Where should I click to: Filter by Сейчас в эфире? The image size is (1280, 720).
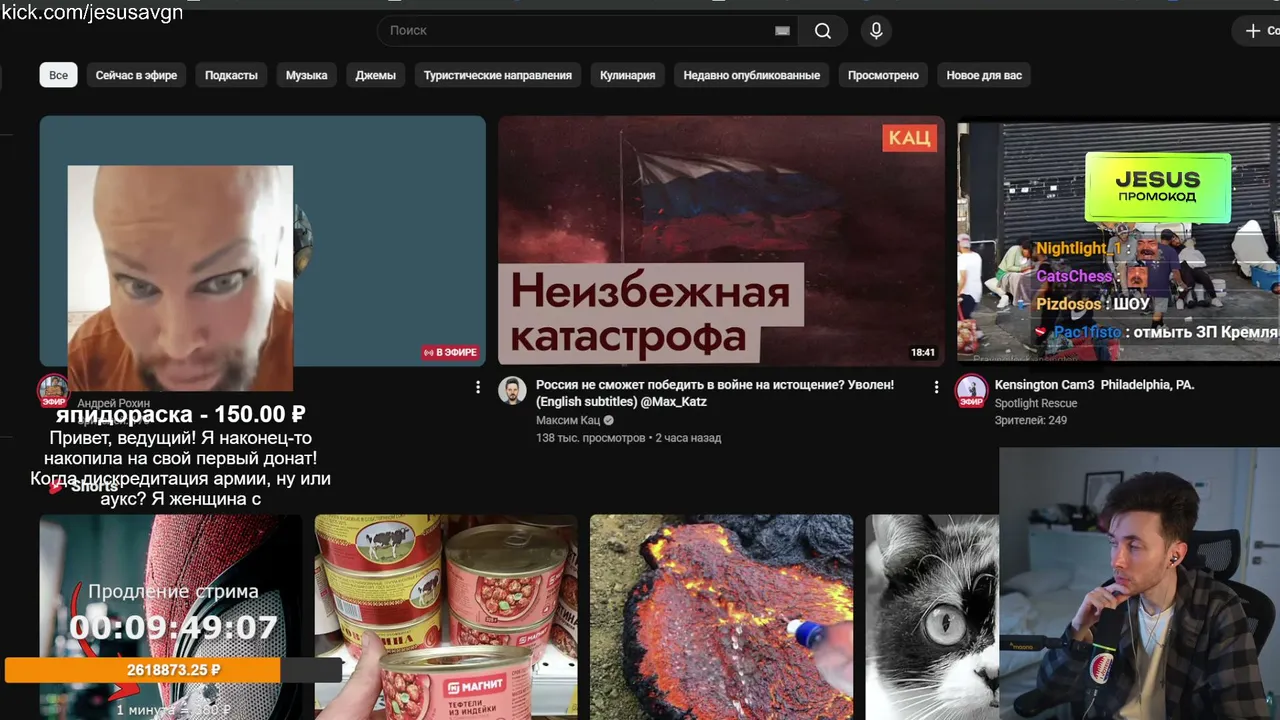tap(136, 75)
